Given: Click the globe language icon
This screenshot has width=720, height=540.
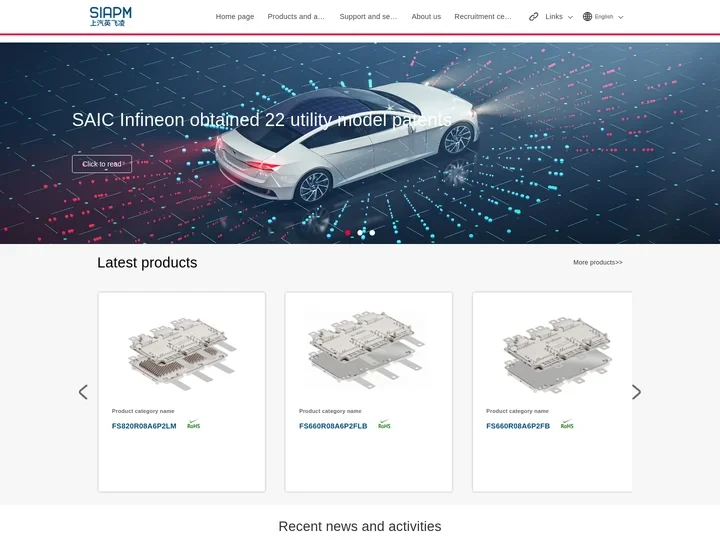Looking at the screenshot, I should click(587, 17).
